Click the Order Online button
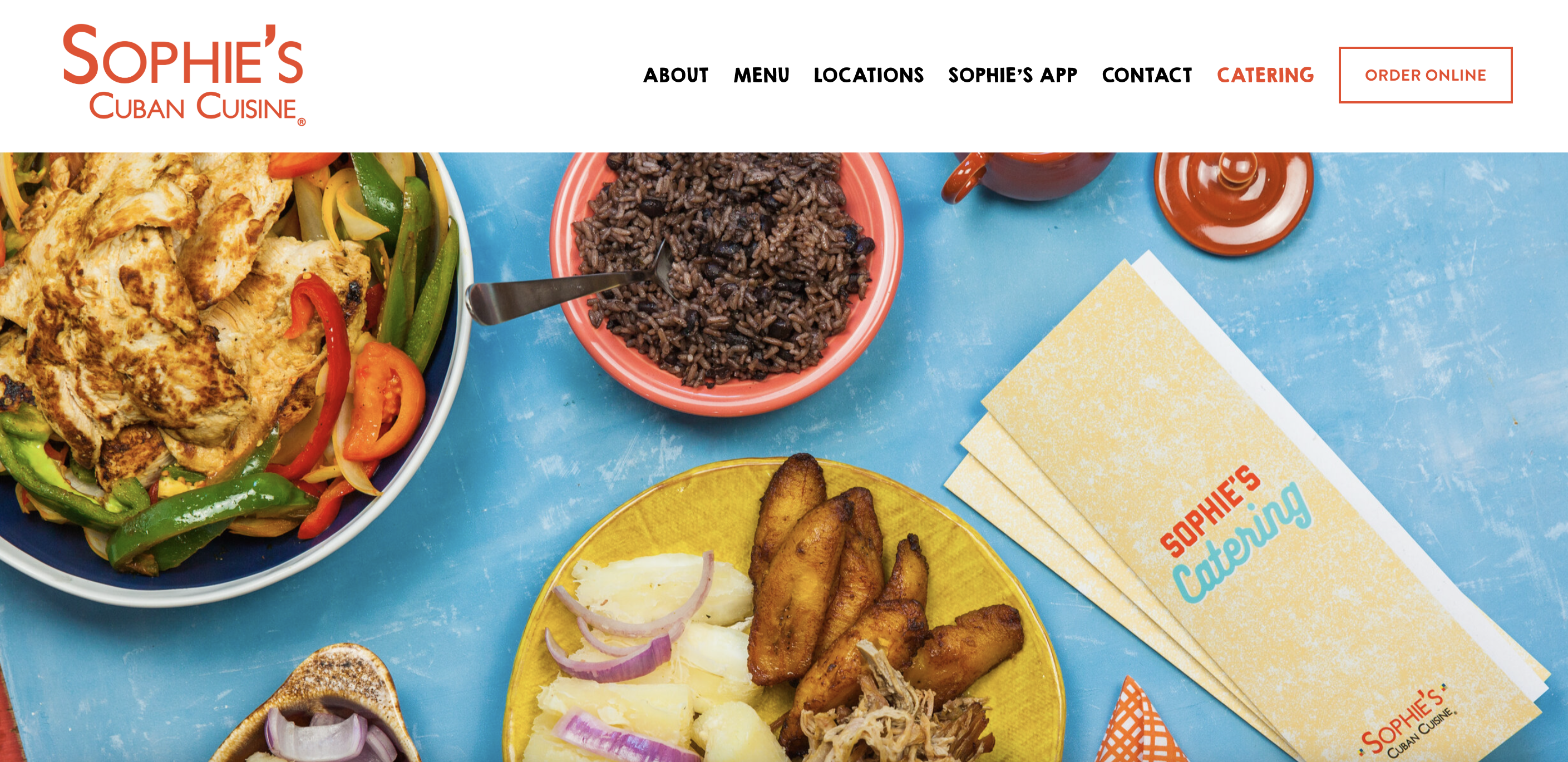 point(1426,75)
